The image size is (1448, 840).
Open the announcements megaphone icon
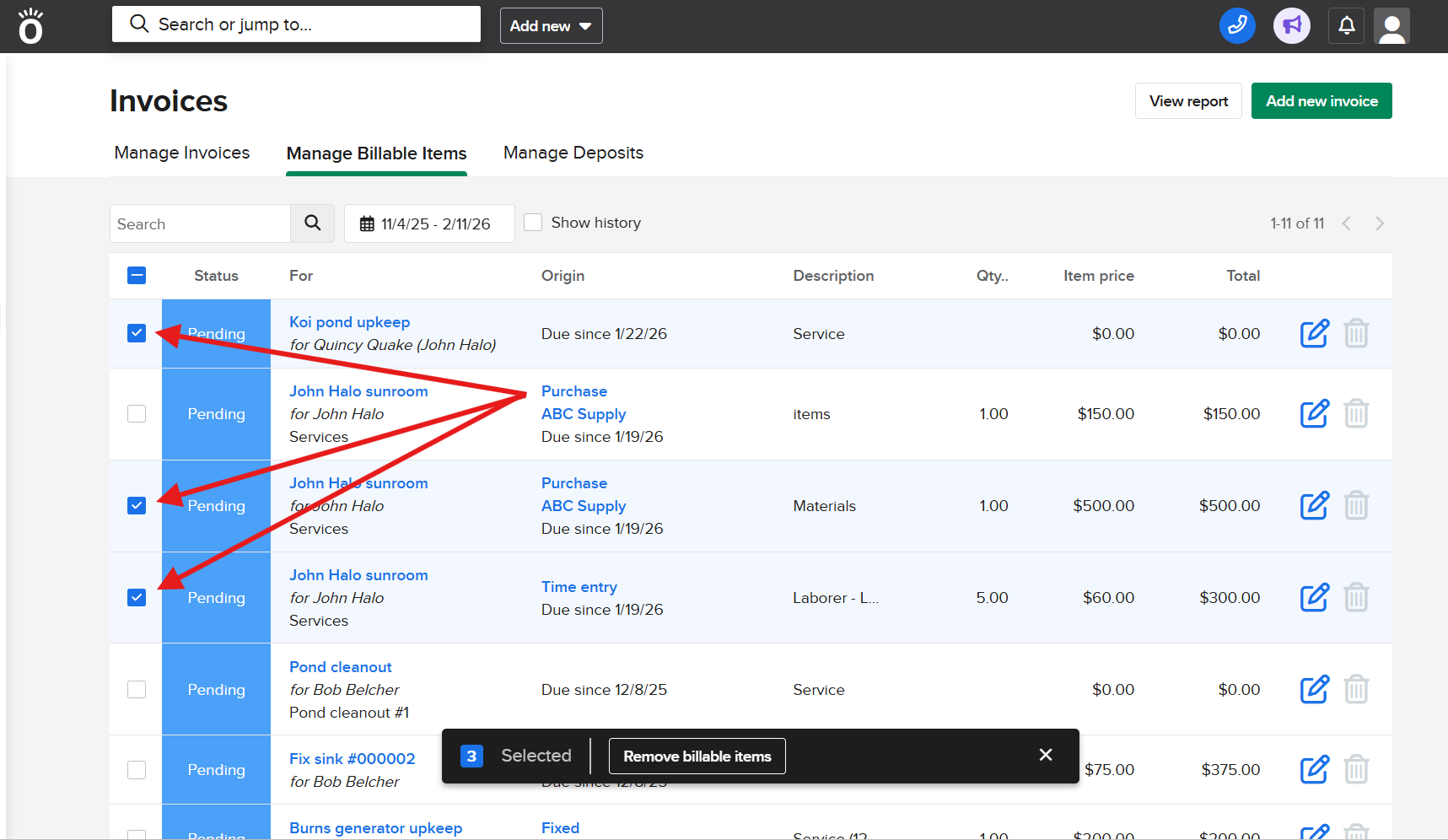pos(1291,25)
